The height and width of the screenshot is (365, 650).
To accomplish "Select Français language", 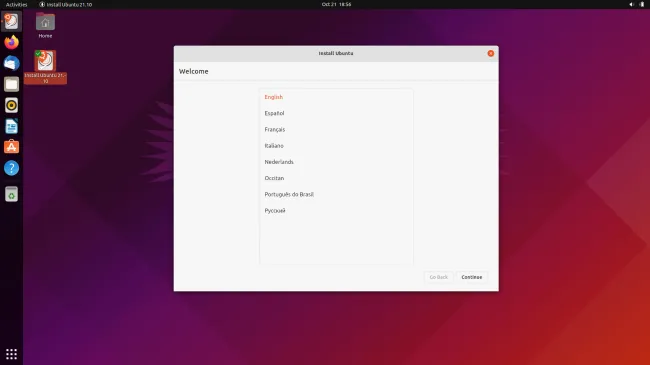I will [336, 129].
